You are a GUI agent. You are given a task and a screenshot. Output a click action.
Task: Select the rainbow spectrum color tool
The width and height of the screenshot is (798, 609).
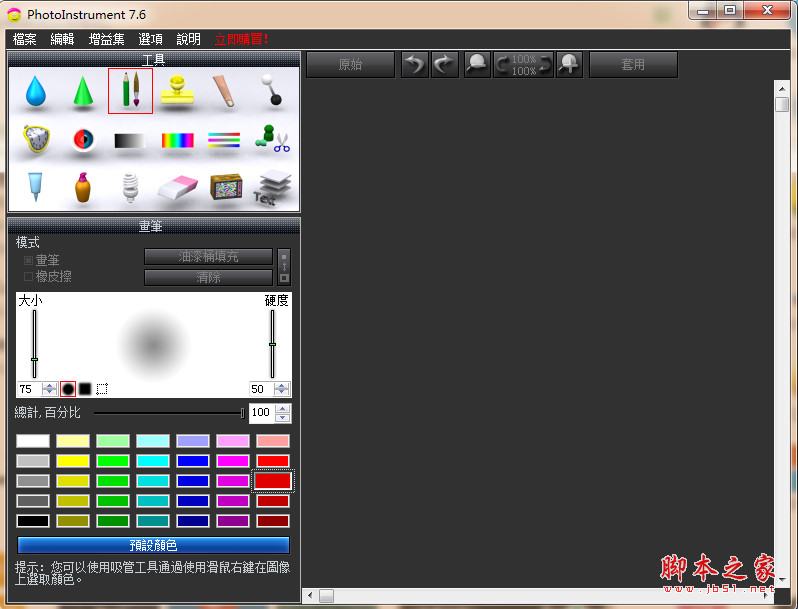click(x=178, y=140)
